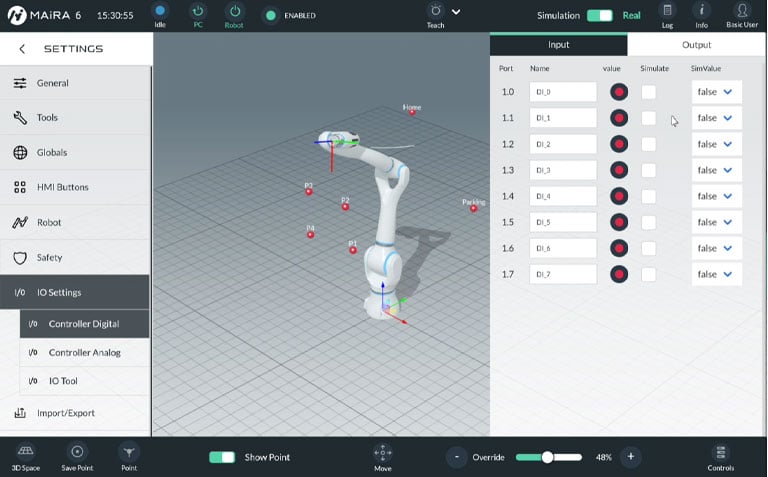Click the Info icon
The width and height of the screenshot is (768, 477).
[x=702, y=11]
